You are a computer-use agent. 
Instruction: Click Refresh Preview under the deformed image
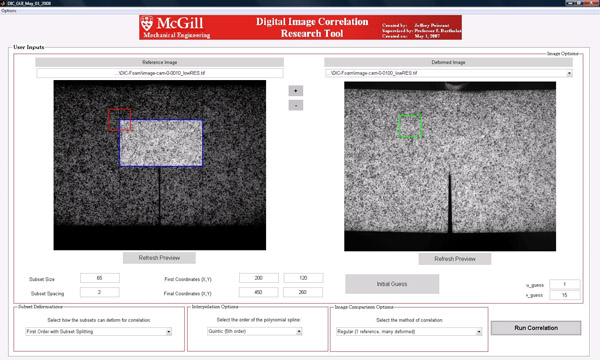[x=455, y=259]
